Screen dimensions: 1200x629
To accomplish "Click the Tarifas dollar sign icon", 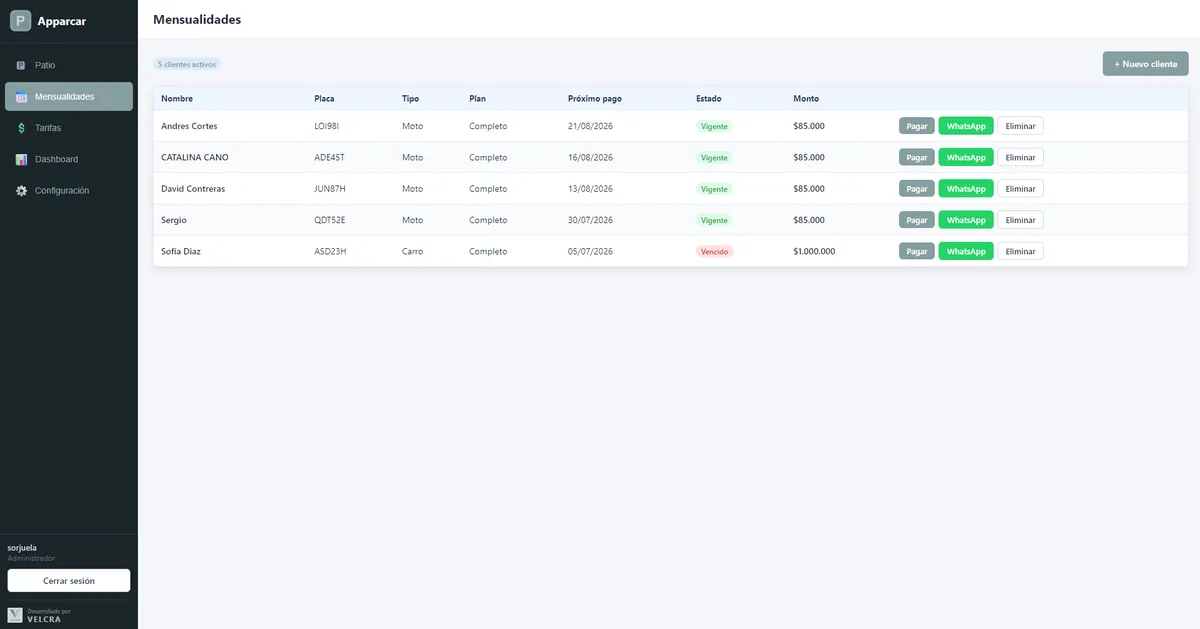I will coord(21,128).
